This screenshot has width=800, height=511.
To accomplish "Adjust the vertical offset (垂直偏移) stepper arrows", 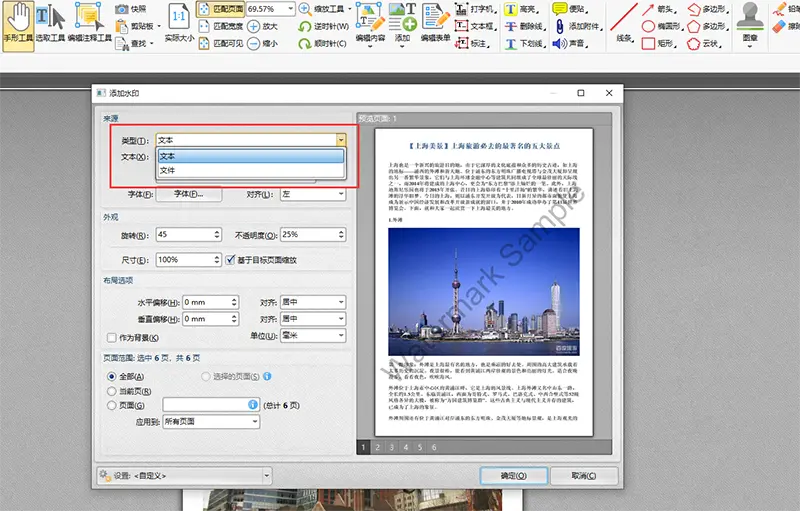I will 234,319.
